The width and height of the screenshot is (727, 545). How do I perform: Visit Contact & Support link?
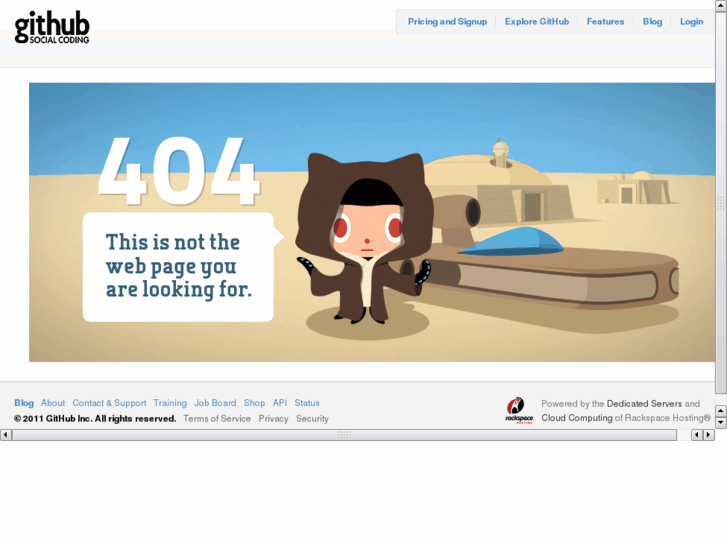109,403
